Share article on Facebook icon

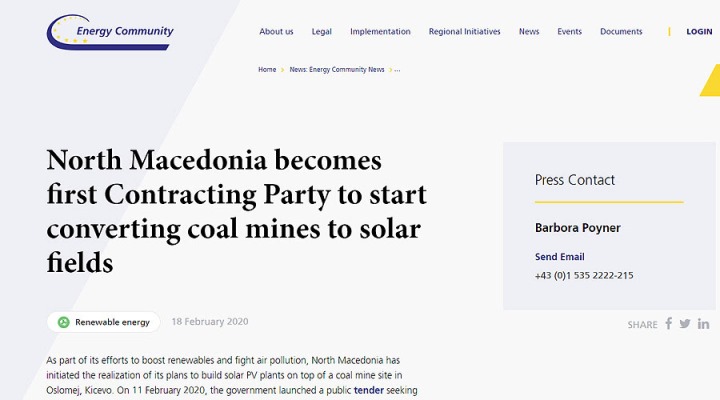[669, 324]
